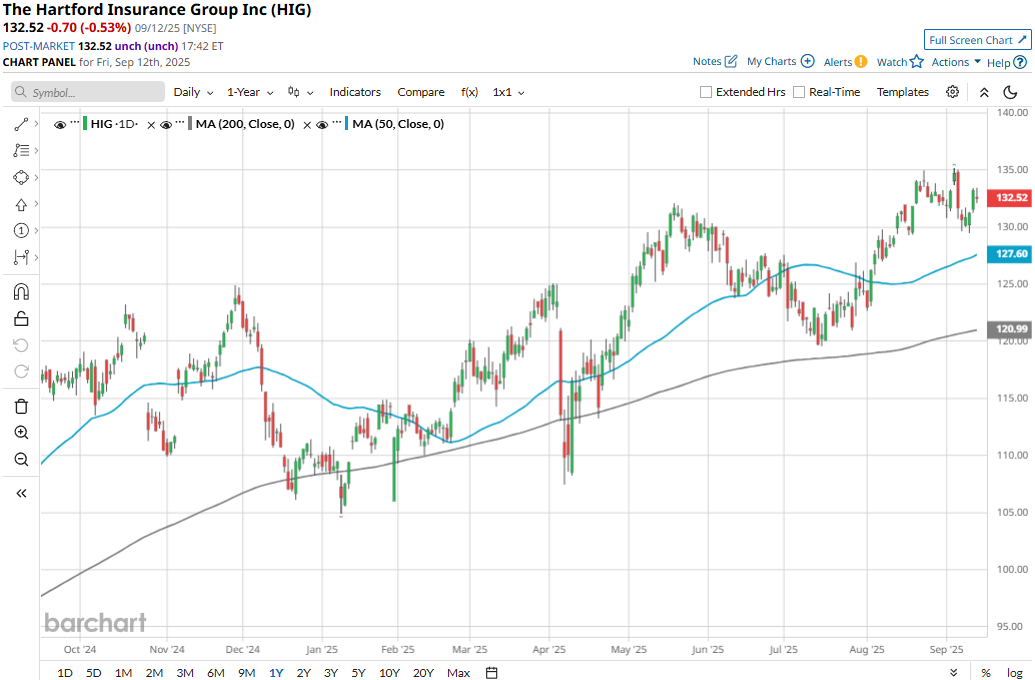
Task: Hide the MA 200 line
Action: tap(166, 125)
